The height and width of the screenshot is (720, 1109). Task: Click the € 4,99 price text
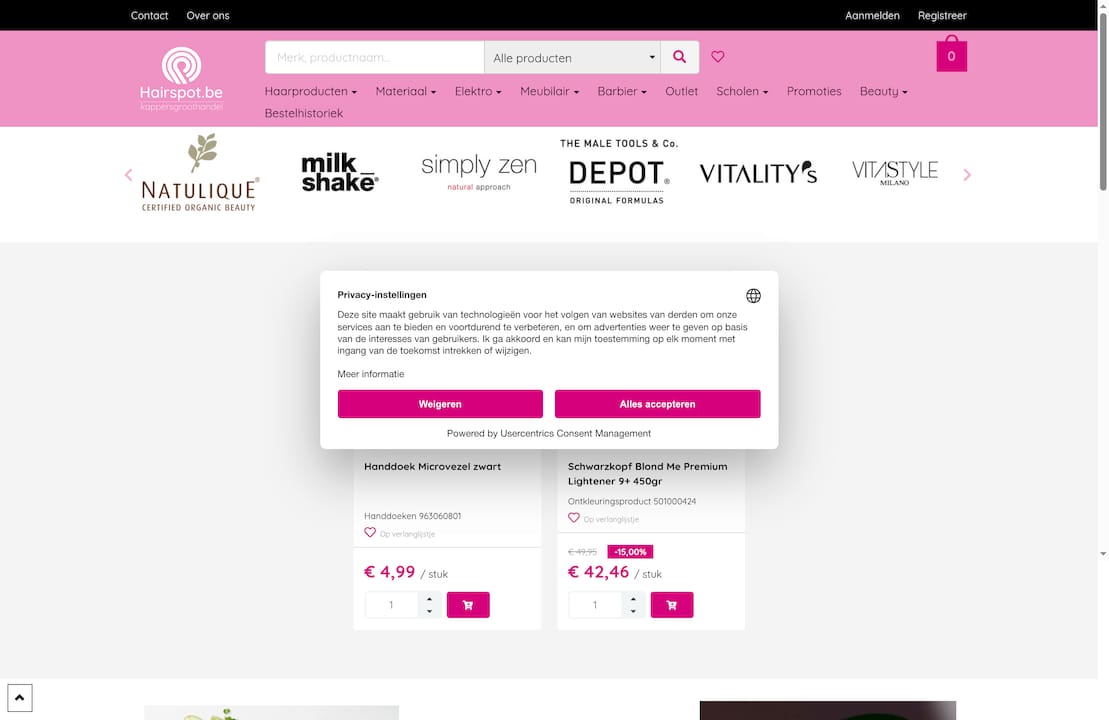(x=389, y=571)
